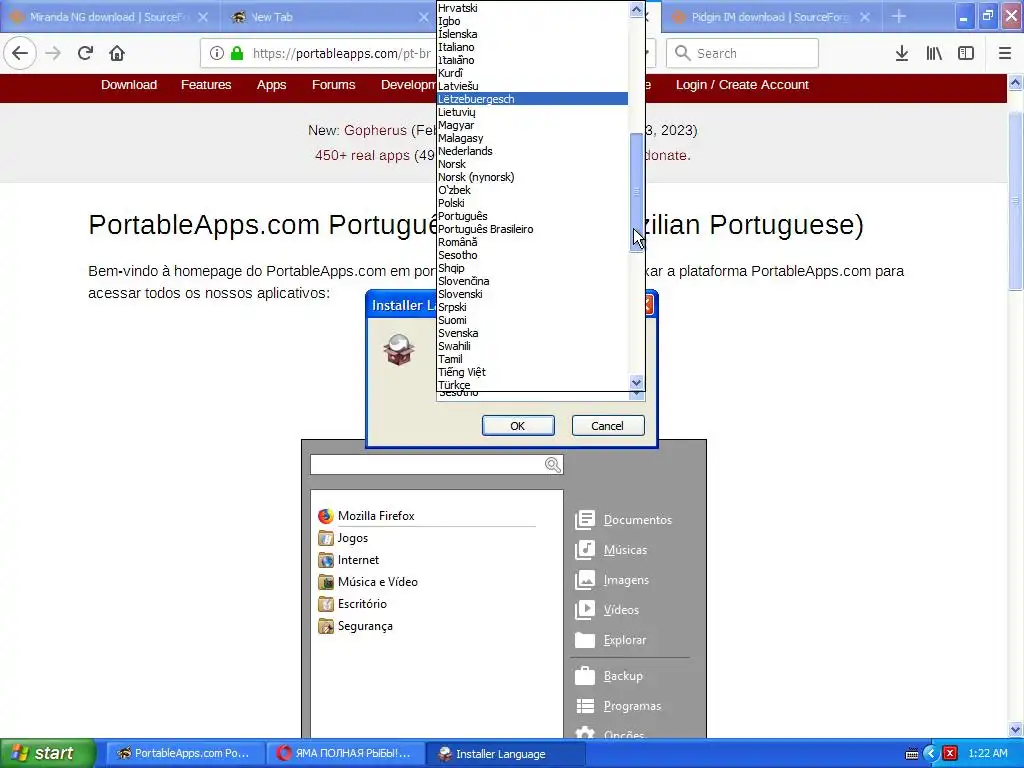Switch to the Miranda NG download tab
The image size is (1024, 768).
tap(108, 17)
